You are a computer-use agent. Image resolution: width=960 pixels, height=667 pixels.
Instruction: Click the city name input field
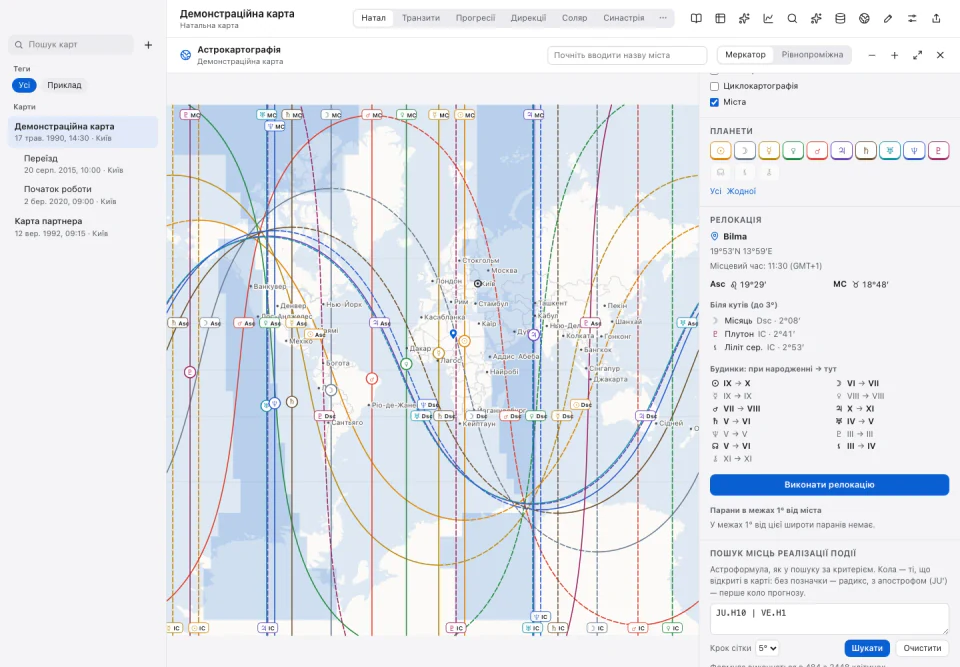click(x=627, y=55)
